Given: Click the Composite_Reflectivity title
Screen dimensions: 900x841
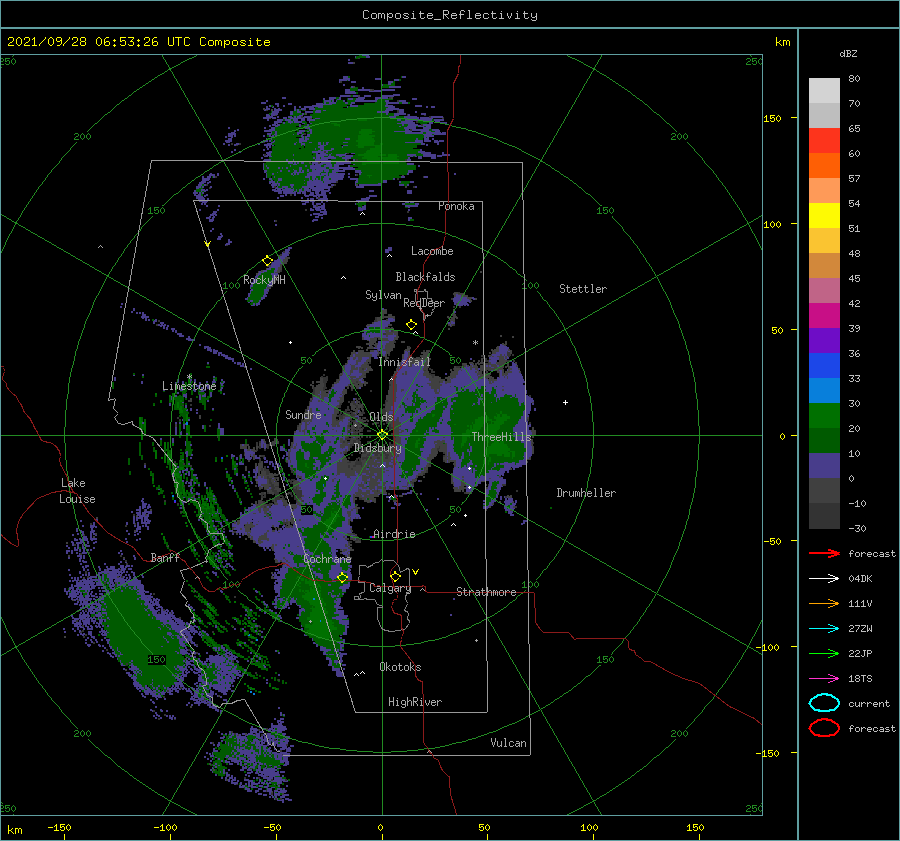Looking at the screenshot, I should click(x=450, y=15).
